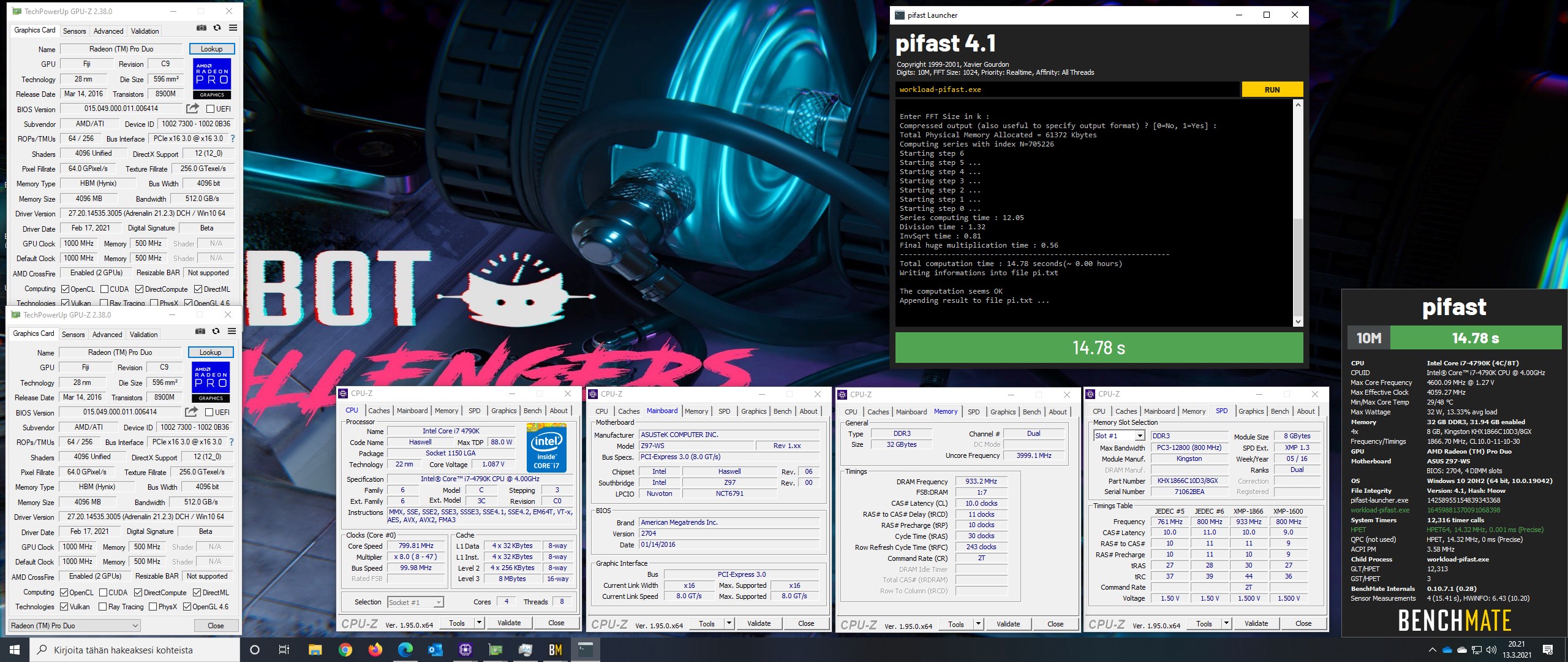Toggle the CUDA checkbox in the top GPU-Z window

105,289
